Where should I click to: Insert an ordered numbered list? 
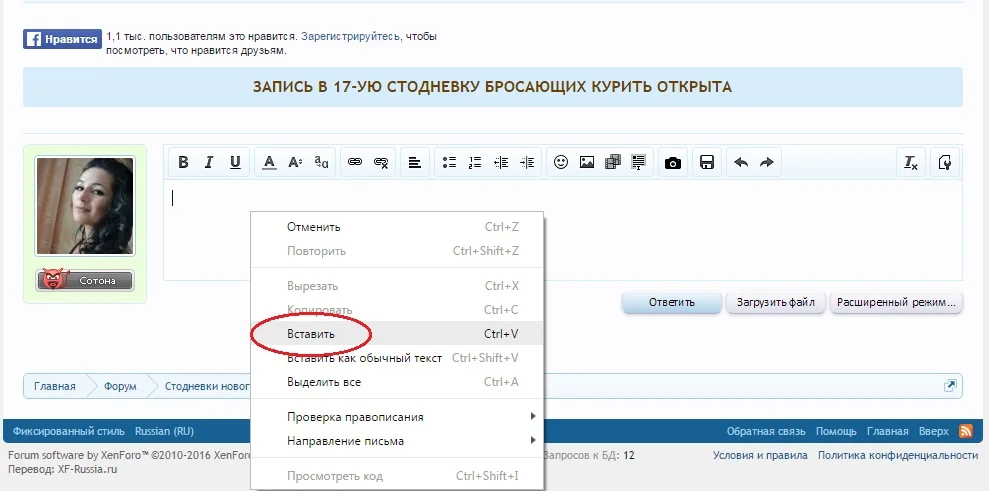(x=475, y=162)
